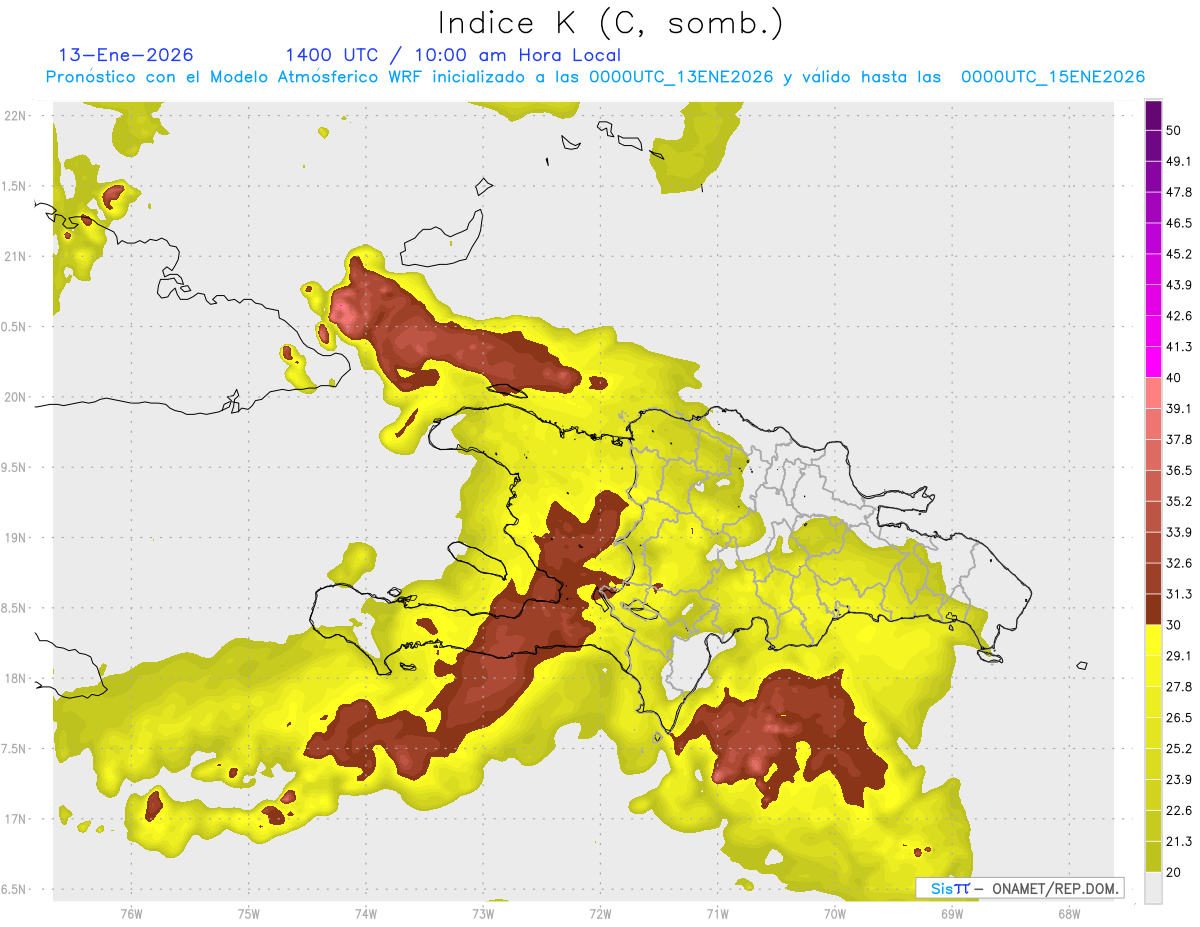Click the "SisTT - ONAMET/REP.DOM." credit label
This screenshot has width=1200, height=927.
tap(1020, 888)
